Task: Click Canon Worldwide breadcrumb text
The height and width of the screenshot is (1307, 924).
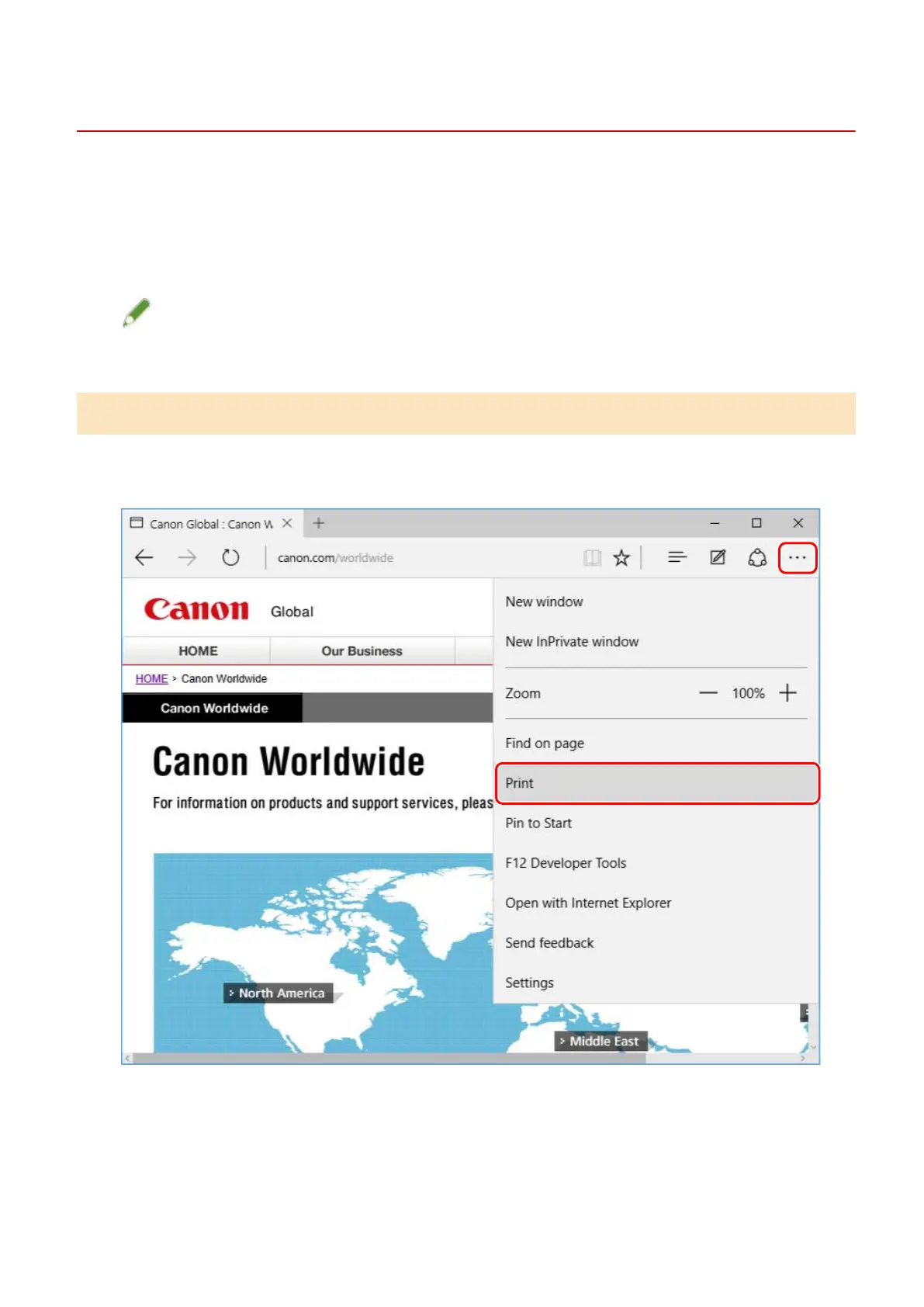Action: [x=224, y=679]
